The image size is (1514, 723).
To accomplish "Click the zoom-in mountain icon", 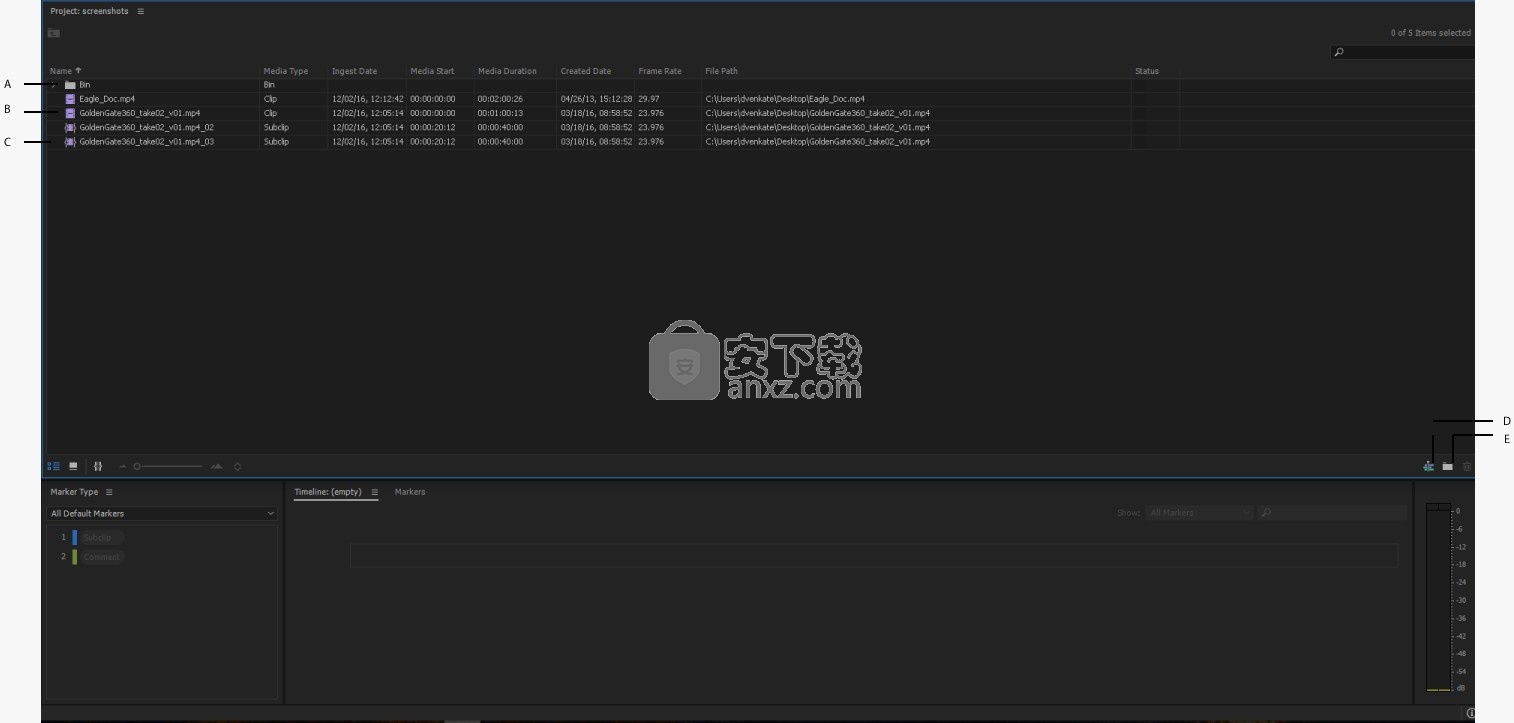I will (x=216, y=466).
